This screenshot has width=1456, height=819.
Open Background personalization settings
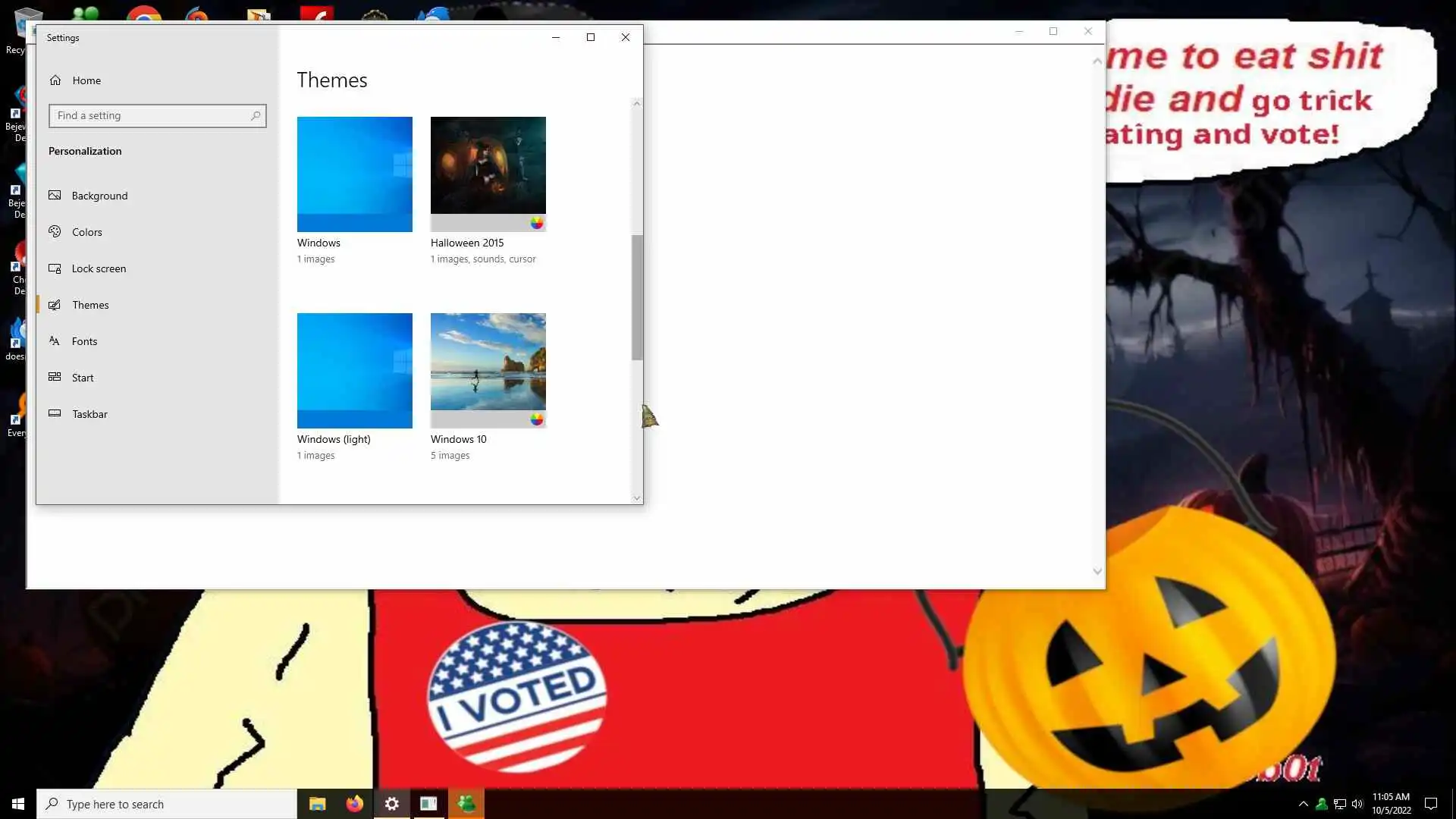[x=99, y=196]
